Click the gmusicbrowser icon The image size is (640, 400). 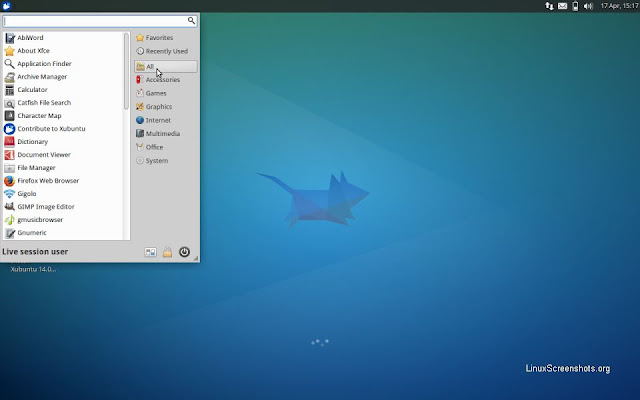(x=9, y=220)
